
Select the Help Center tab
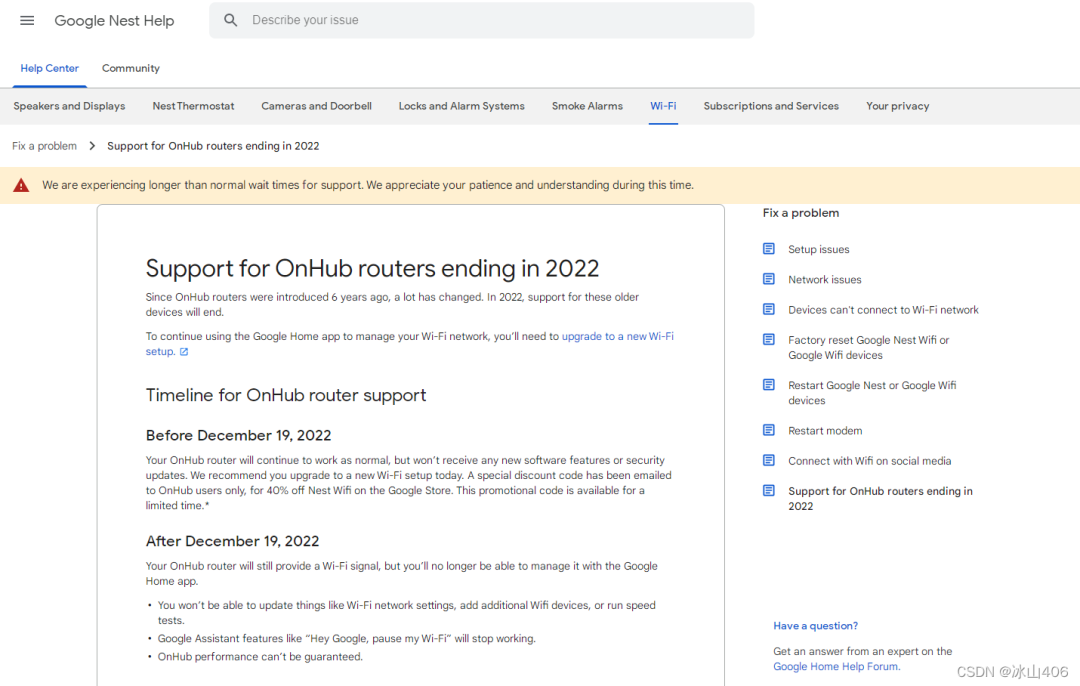(50, 68)
